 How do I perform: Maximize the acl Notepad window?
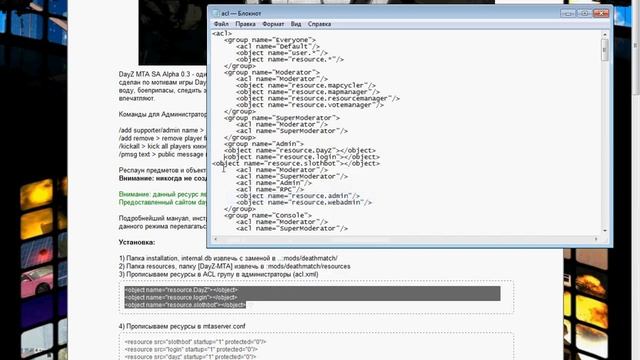(x=584, y=13)
